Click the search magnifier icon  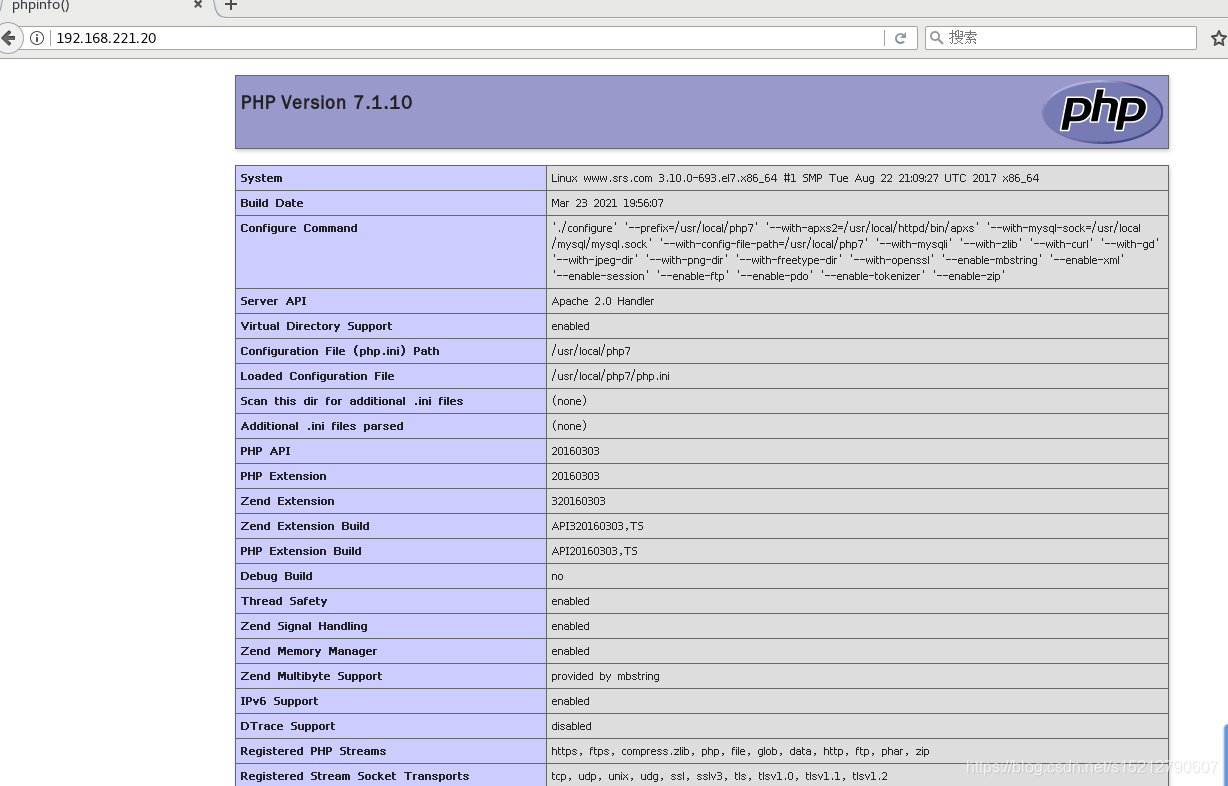click(936, 38)
